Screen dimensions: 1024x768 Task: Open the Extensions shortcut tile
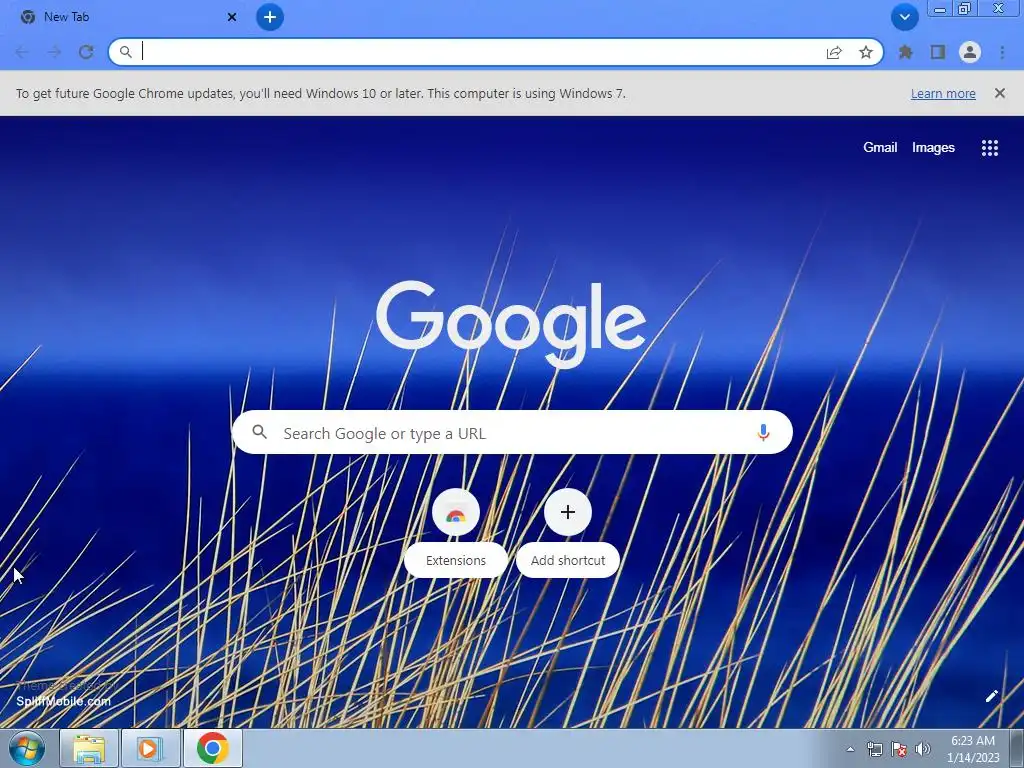pos(456,533)
